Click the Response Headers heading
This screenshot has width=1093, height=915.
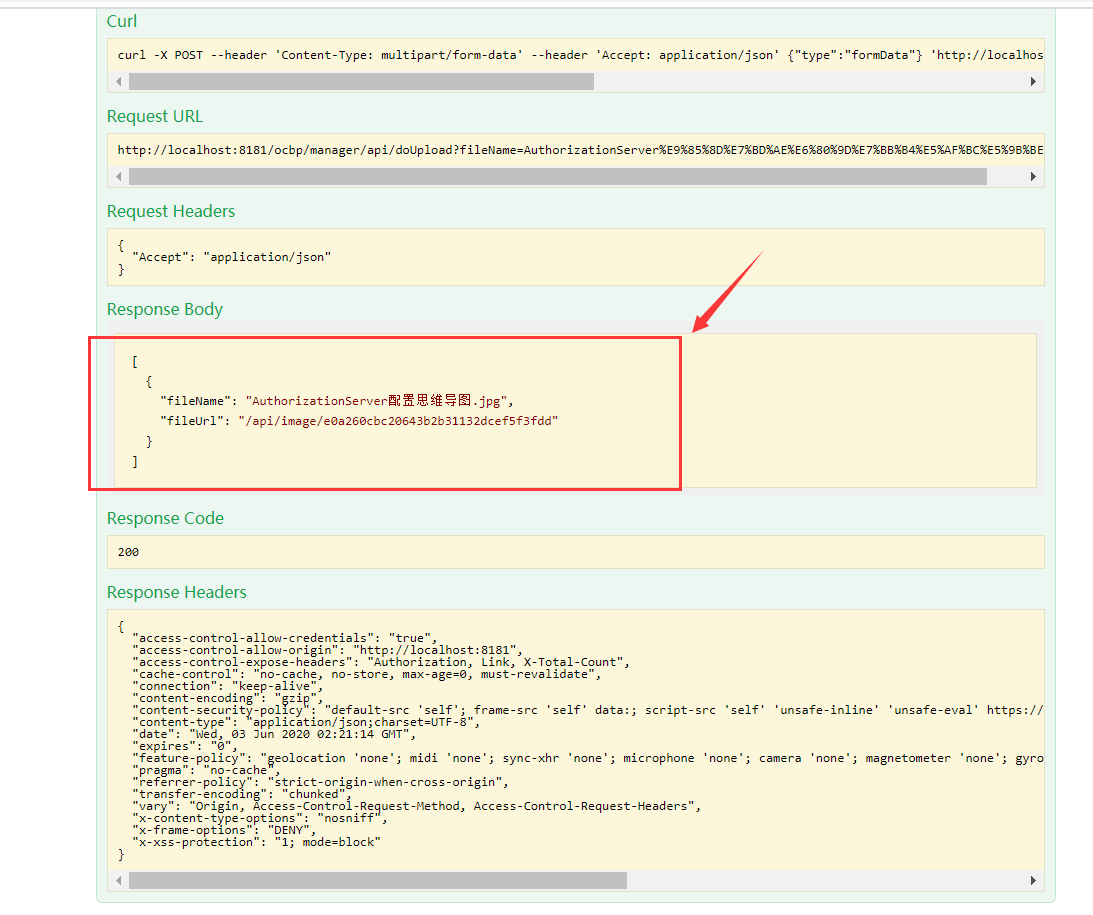click(x=176, y=592)
